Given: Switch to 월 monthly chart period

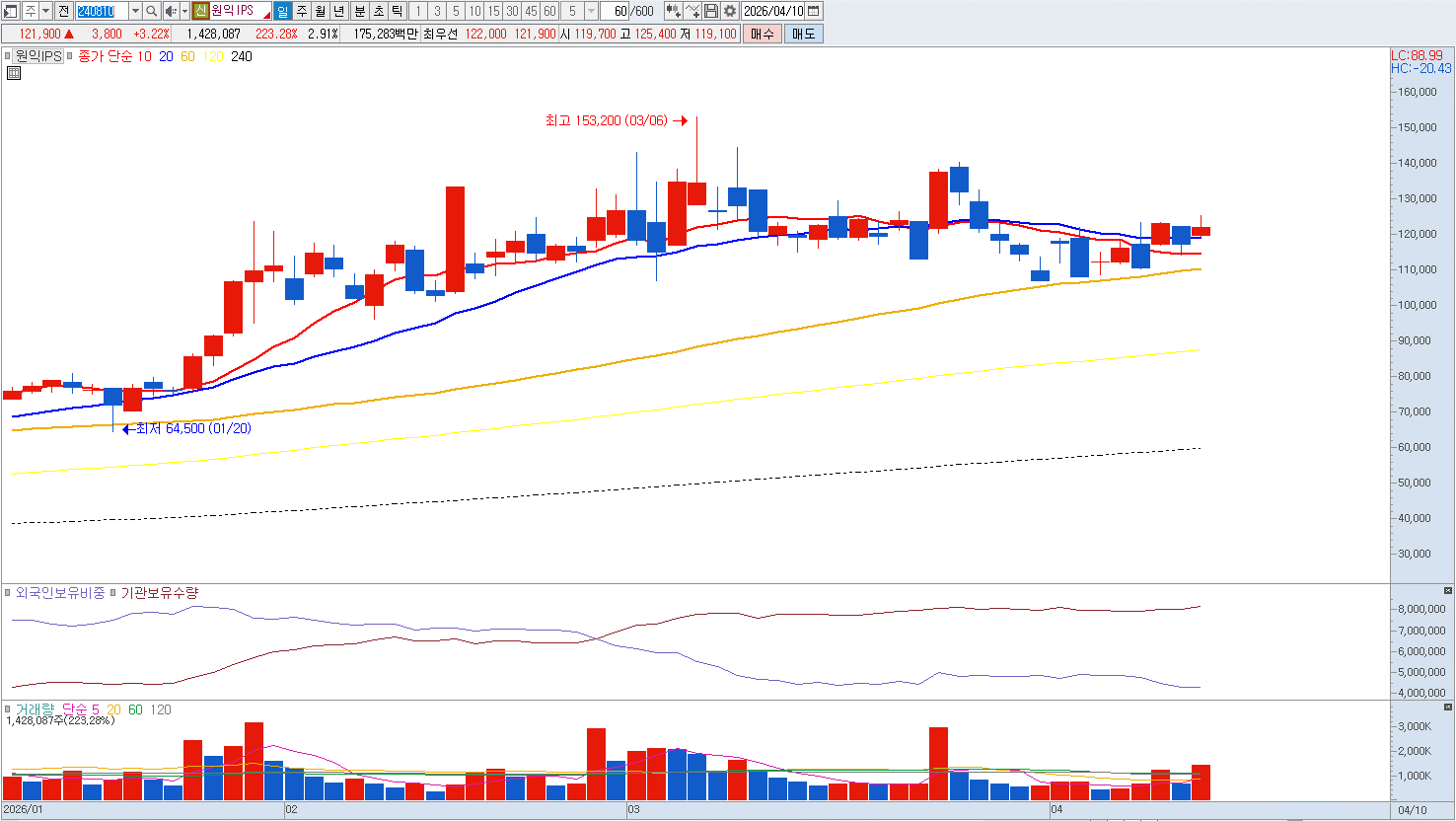Looking at the screenshot, I should click(321, 11).
